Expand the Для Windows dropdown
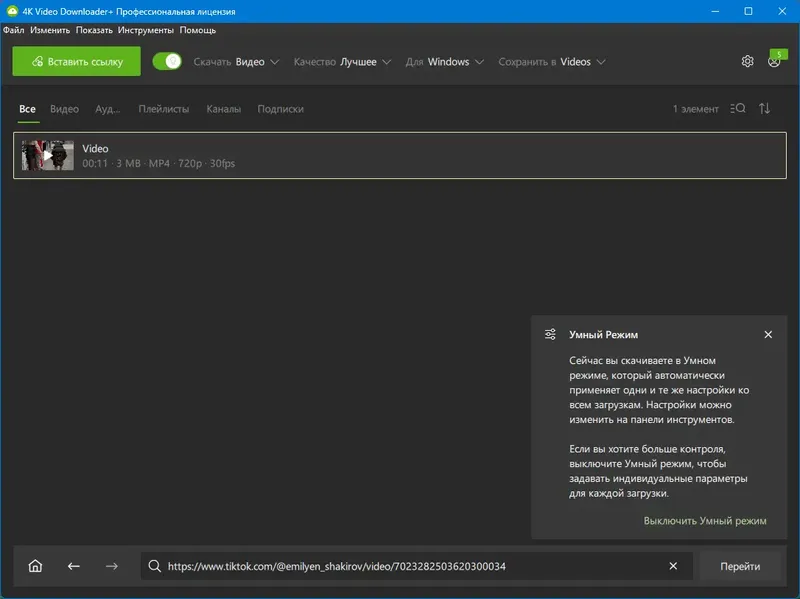 click(x=444, y=62)
